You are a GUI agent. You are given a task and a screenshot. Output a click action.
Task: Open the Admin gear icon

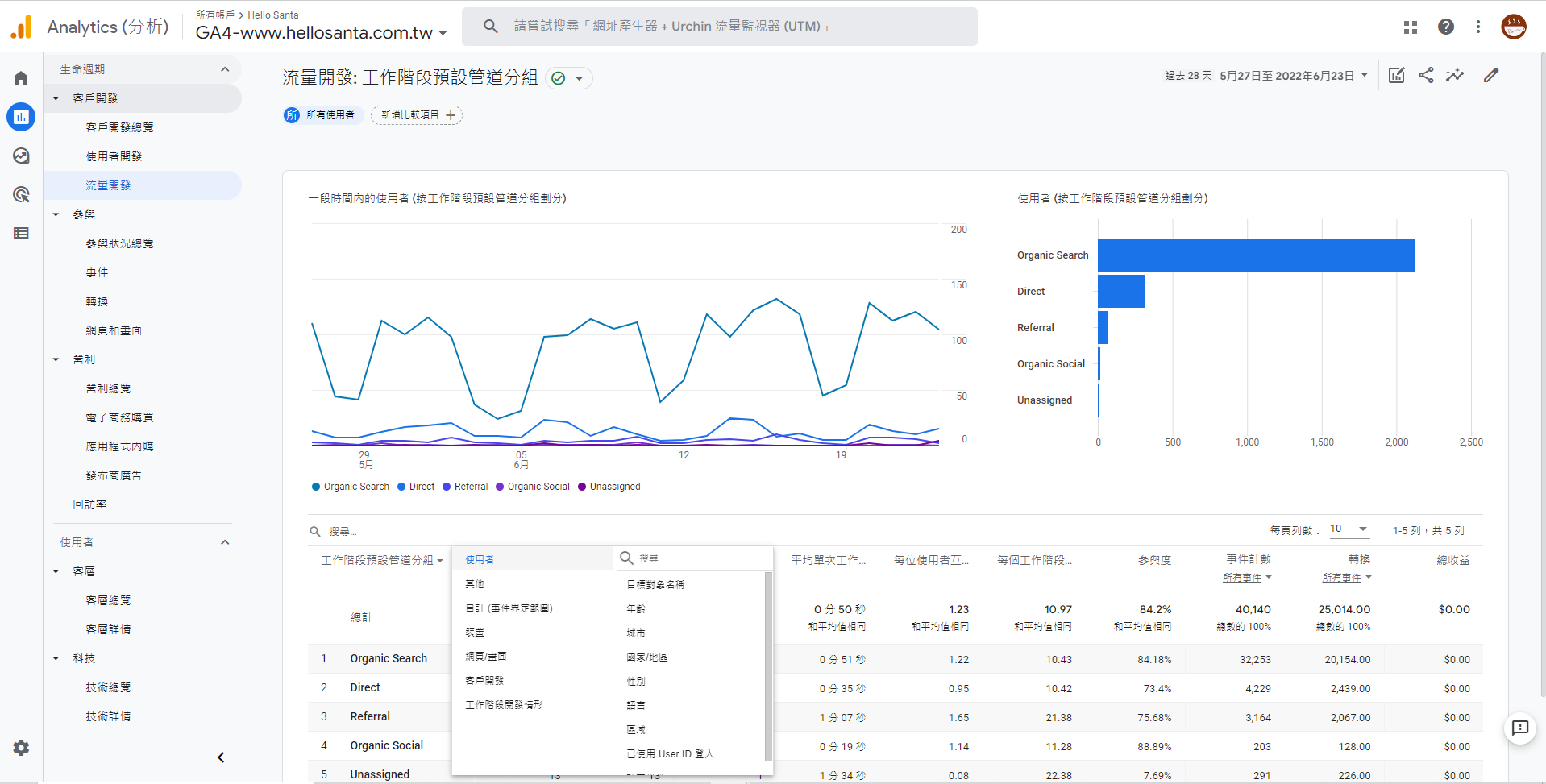(21, 748)
